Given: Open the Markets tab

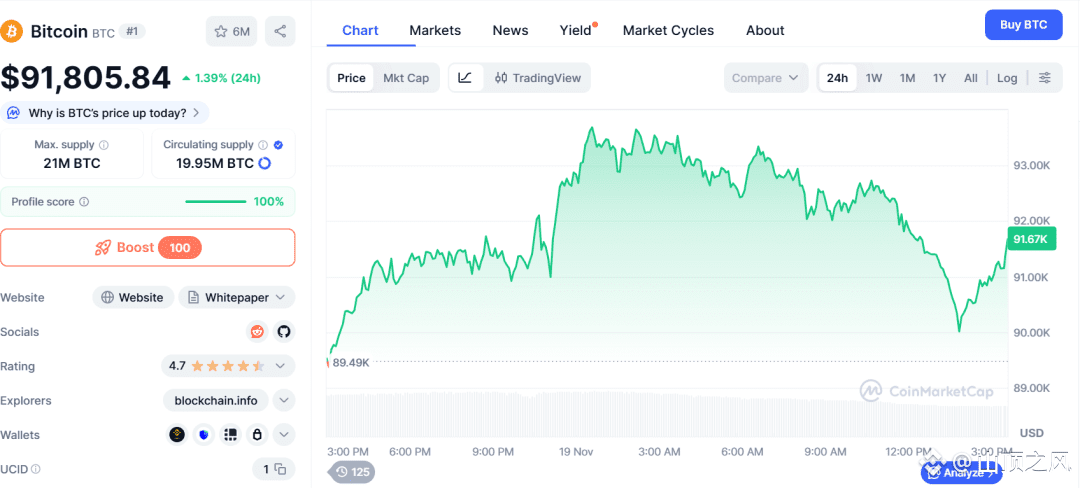Looking at the screenshot, I should click(435, 30).
